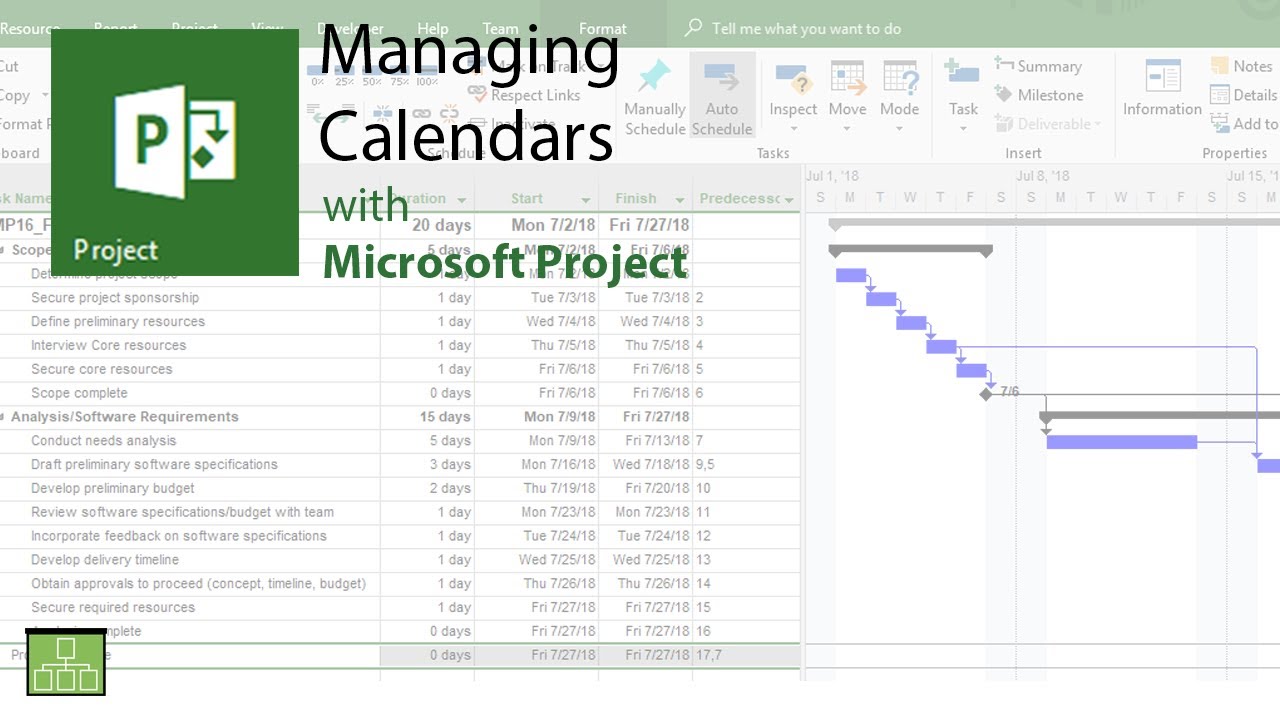Open the Team ribbon tab
Viewport: 1280px width, 720px height.
pyautogui.click(x=500, y=29)
